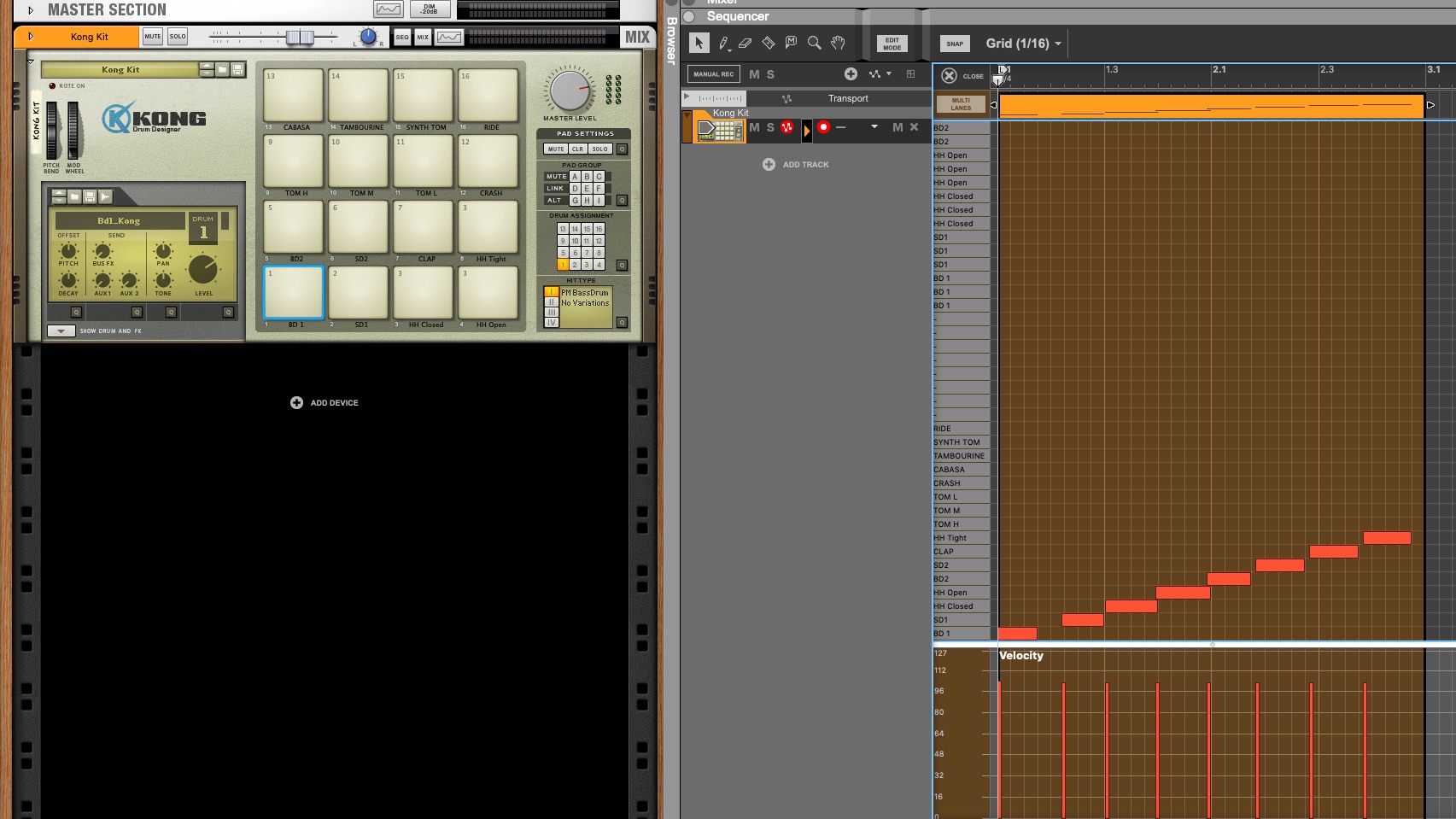Click the track automation waveform icon
This screenshot has width=1456, height=819.
tap(874, 74)
